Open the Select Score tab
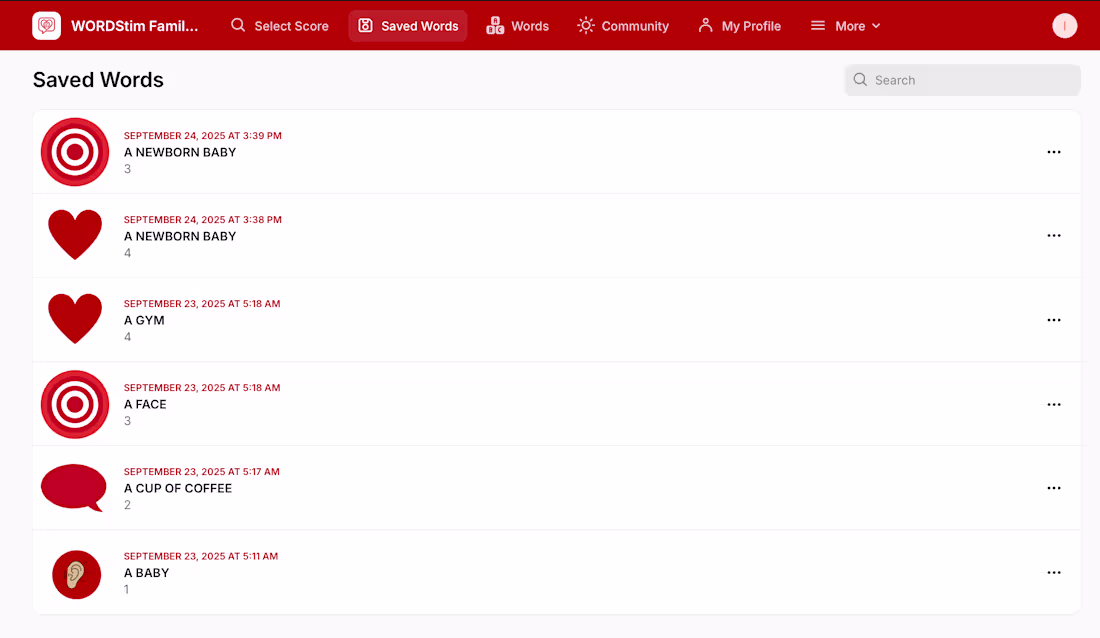Screen dimensions: 1100x638 (x=280, y=26)
